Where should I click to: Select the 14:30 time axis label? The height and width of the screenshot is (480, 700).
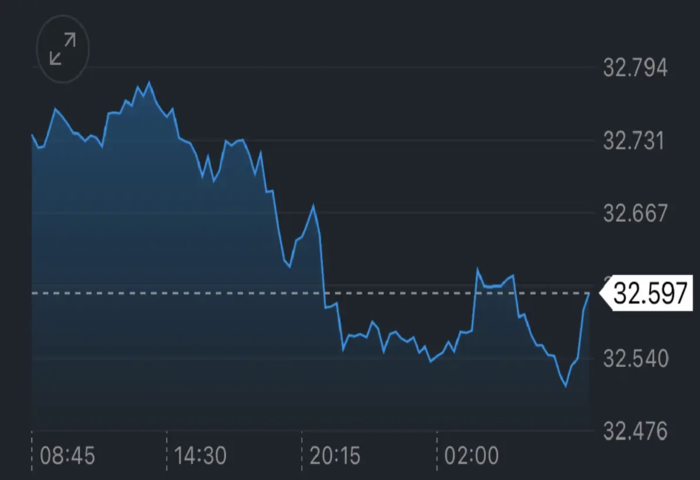200,457
